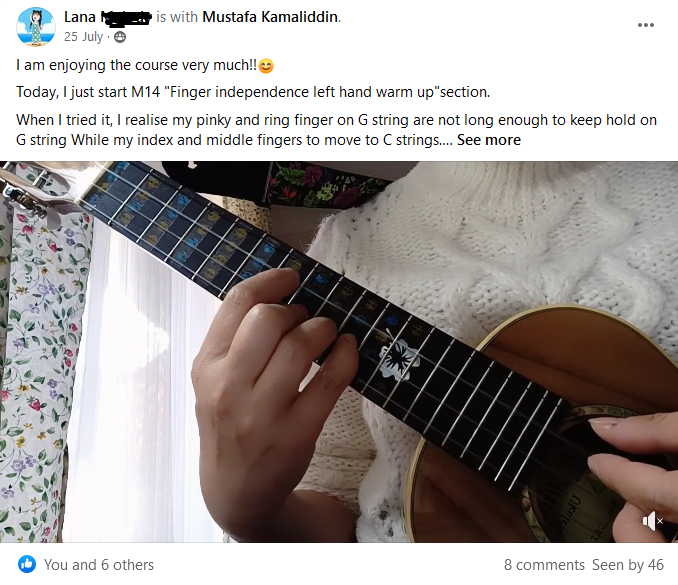Open the post via the 25 July timestamp
The width and height of the screenshot is (678, 585).
tap(83, 37)
